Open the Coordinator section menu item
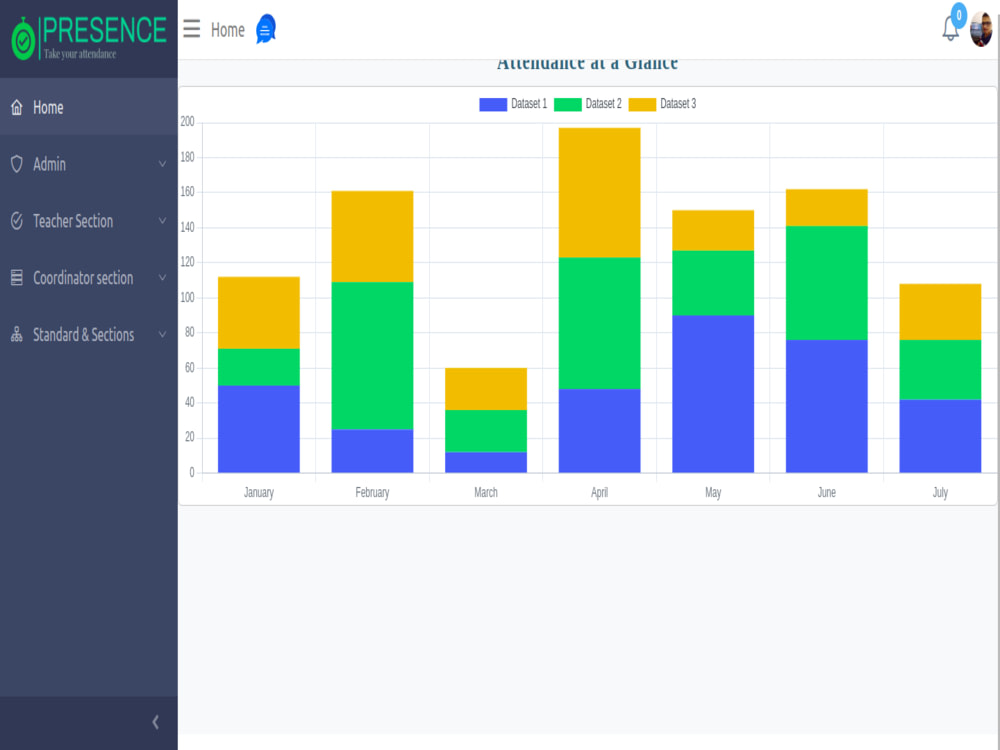The width and height of the screenshot is (1000, 750). point(89,277)
